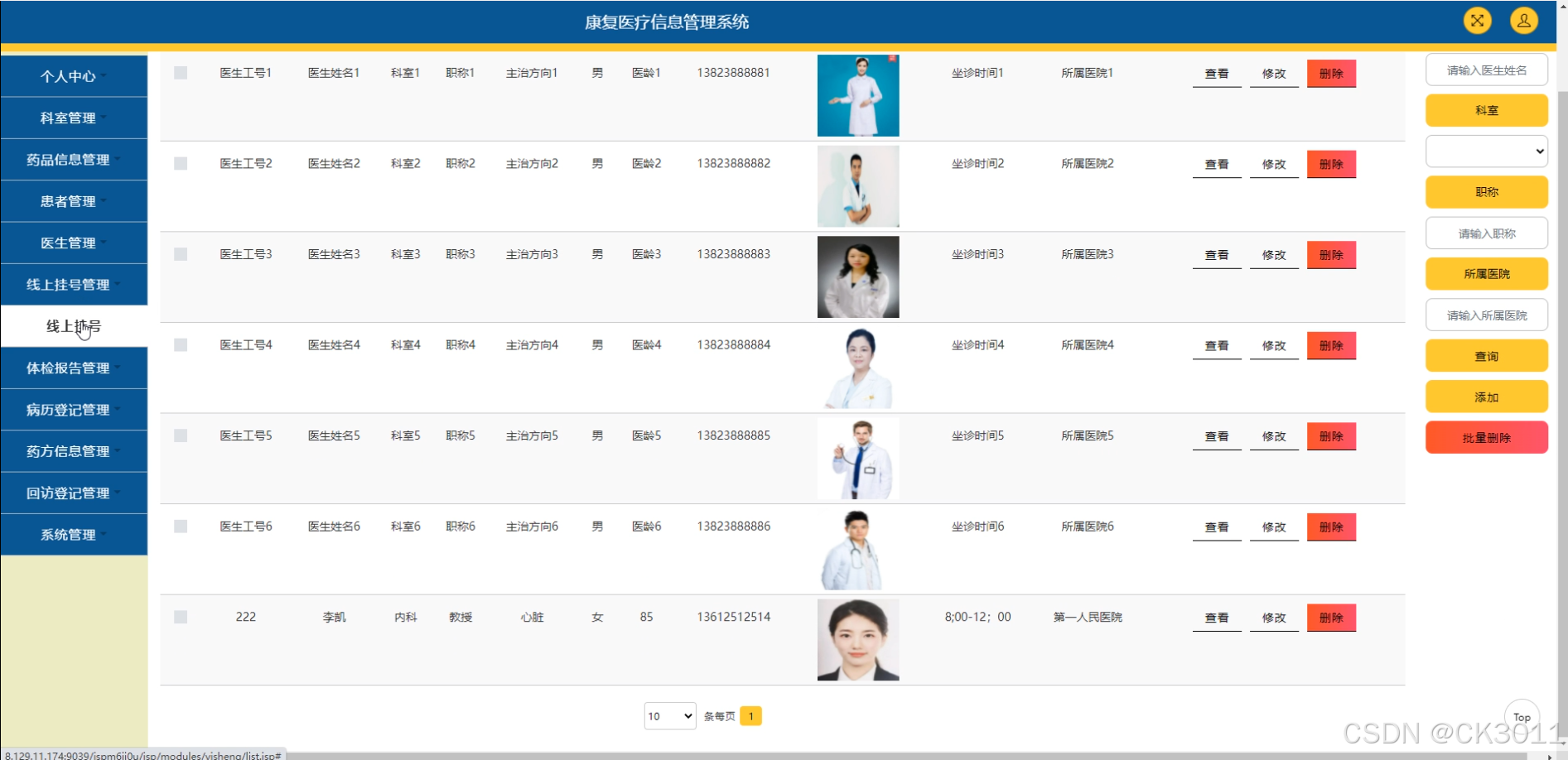The image size is (1568, 760).
Task: Click 删除 for 医生工号4 row
Action: (1331, 345)
